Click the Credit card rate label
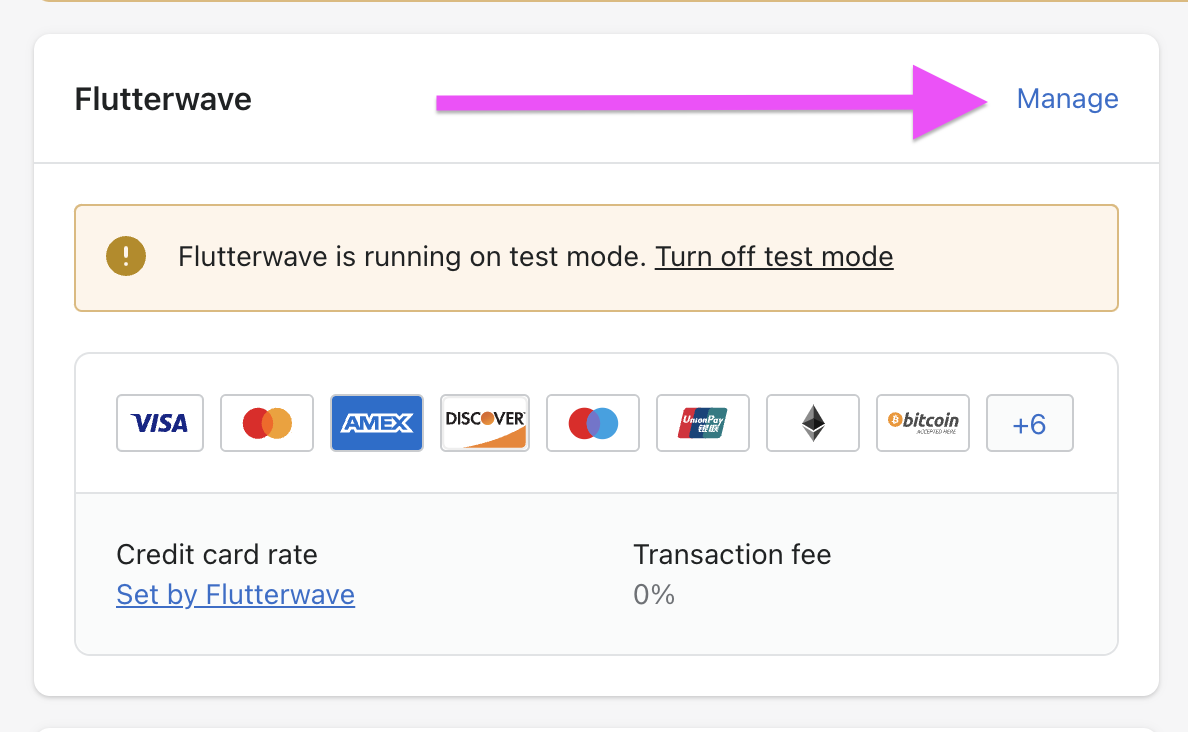The width and height of the screenshot is (1188, 732). tap(217, 555)
